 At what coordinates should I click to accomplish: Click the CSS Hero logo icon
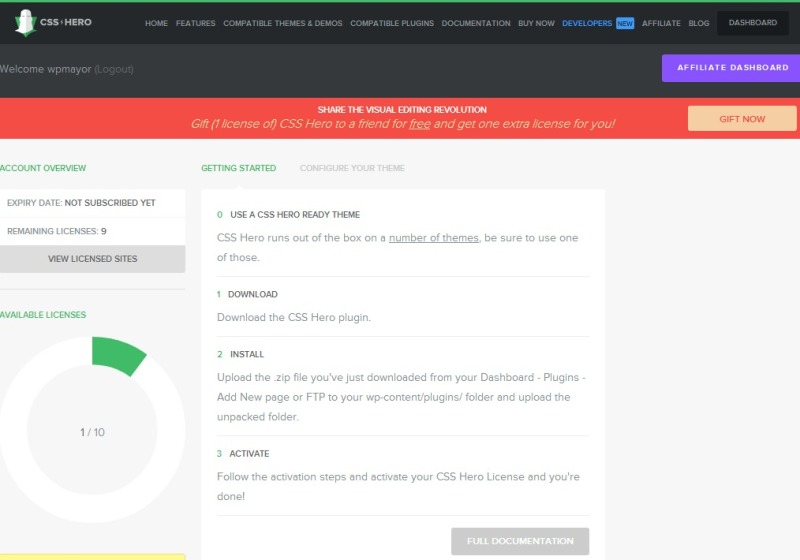tap(25, 22)
